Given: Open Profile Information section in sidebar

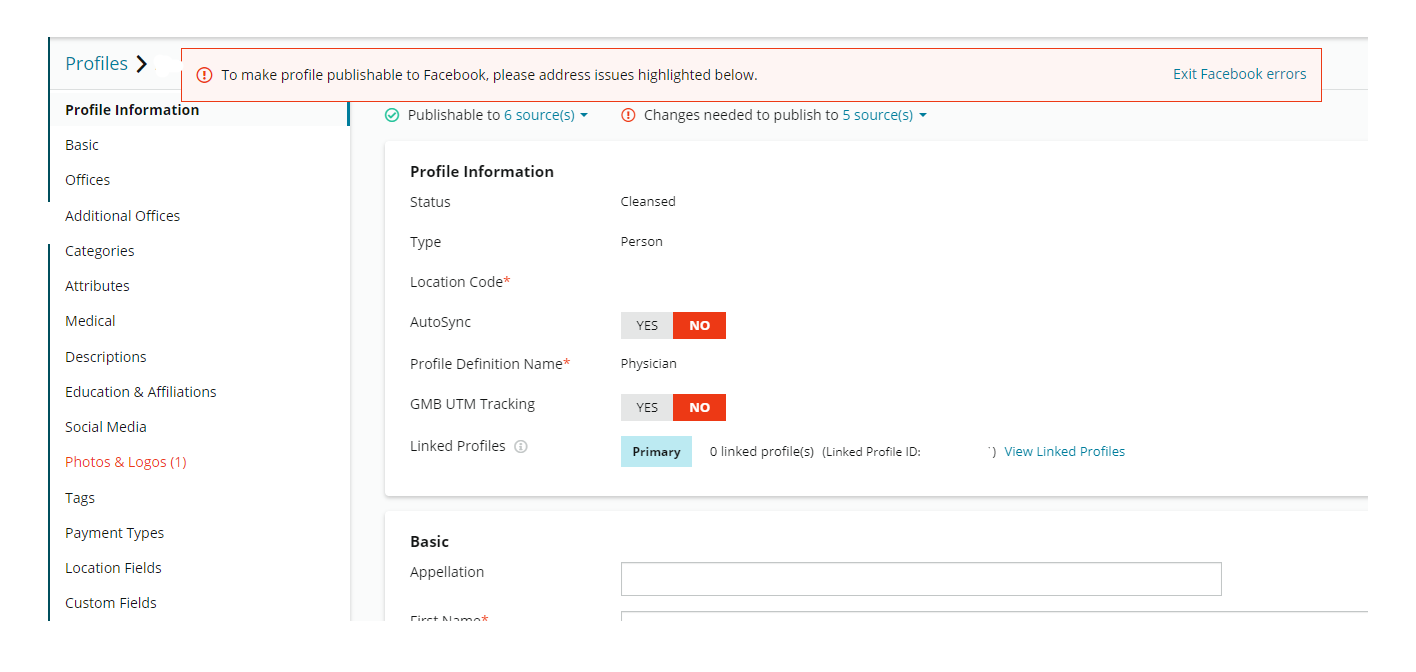Looking at the screenshot, I should pyautogui.click(x=132, y=110).
